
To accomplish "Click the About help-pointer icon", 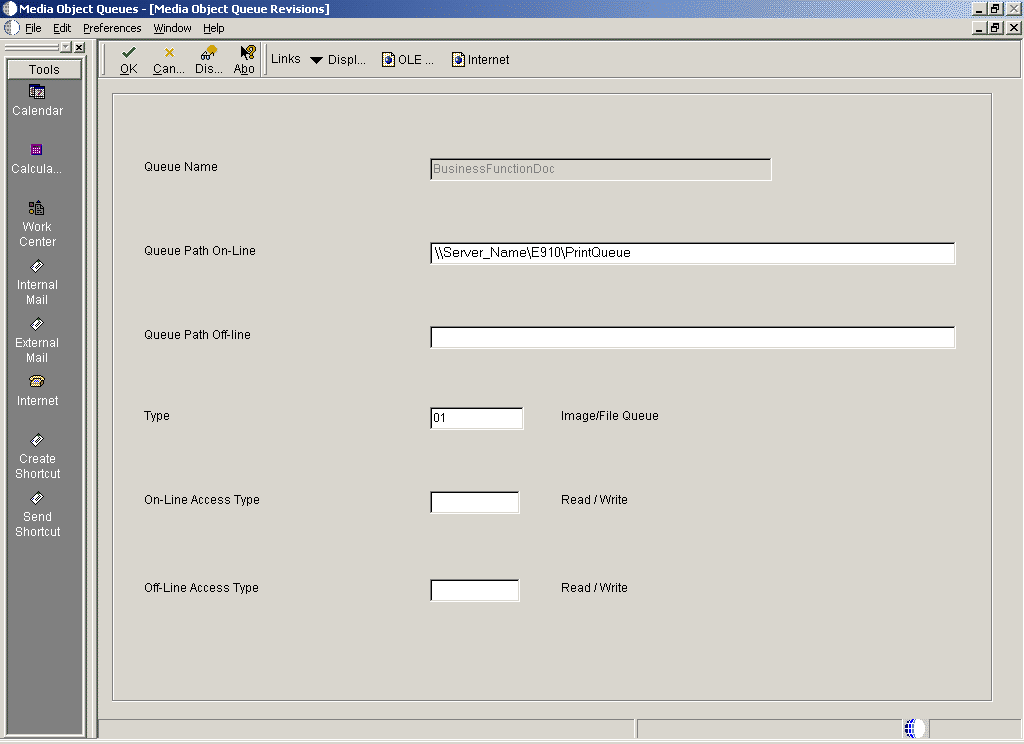I will 248,52.
